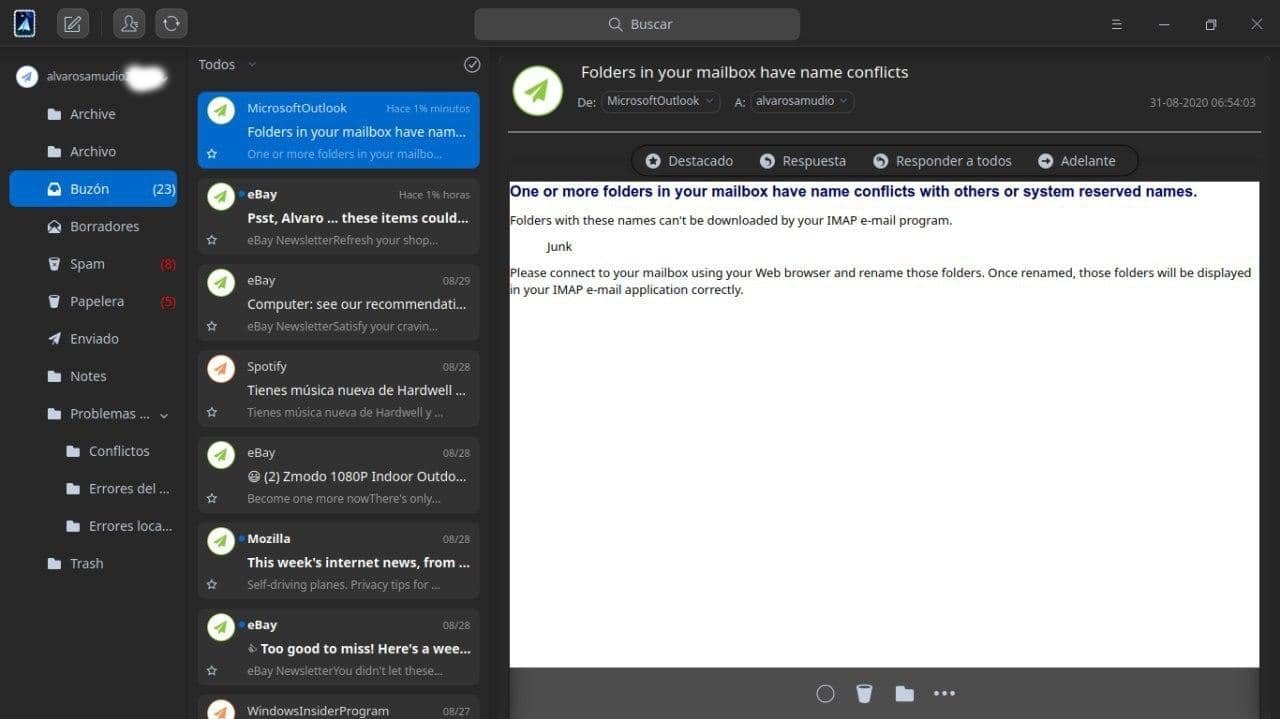The image size is (1280, 719).
Task: Click move to folder icon at bottom
Action: [x=904, y=694]
